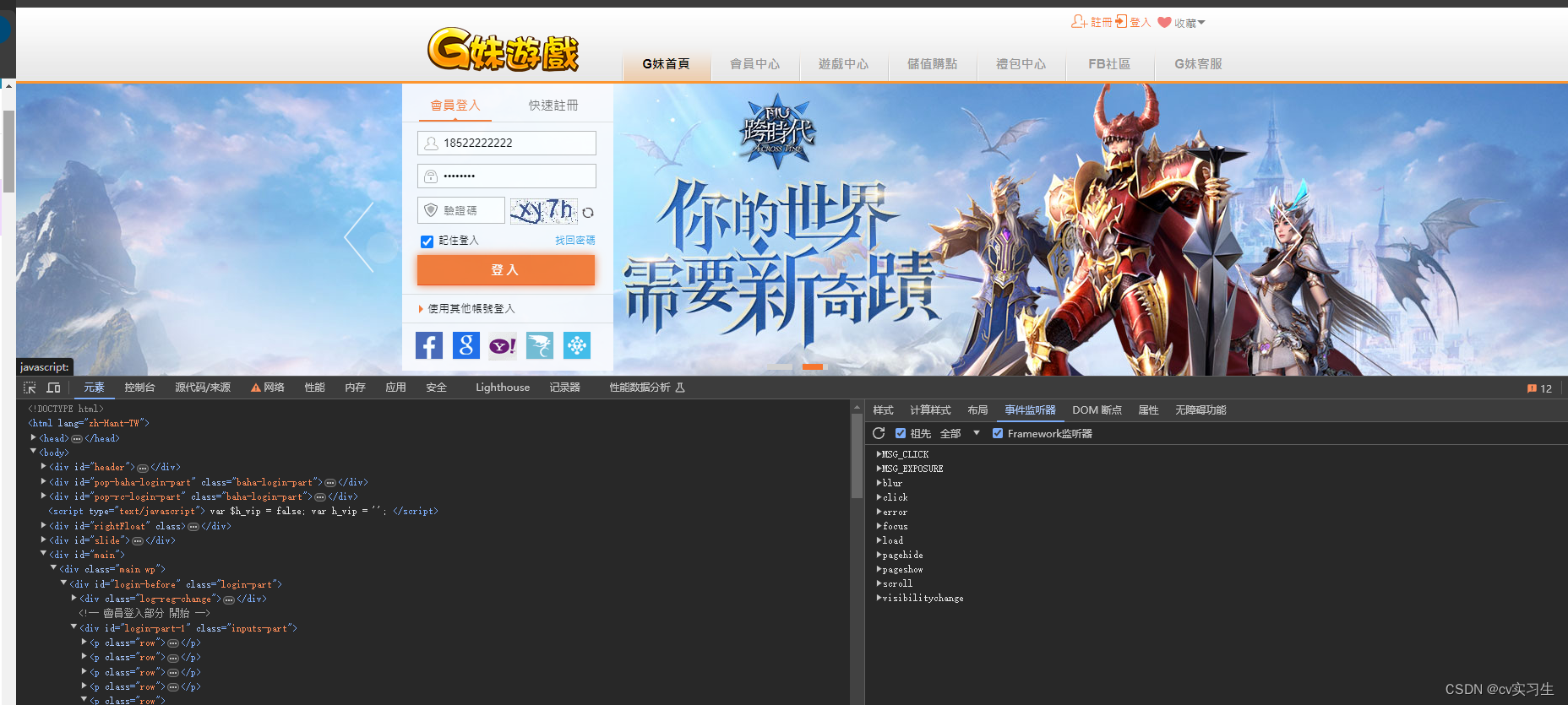
Task: Expand the div id="slide" node
Action: pyautogui.click(x=44, y=540)
